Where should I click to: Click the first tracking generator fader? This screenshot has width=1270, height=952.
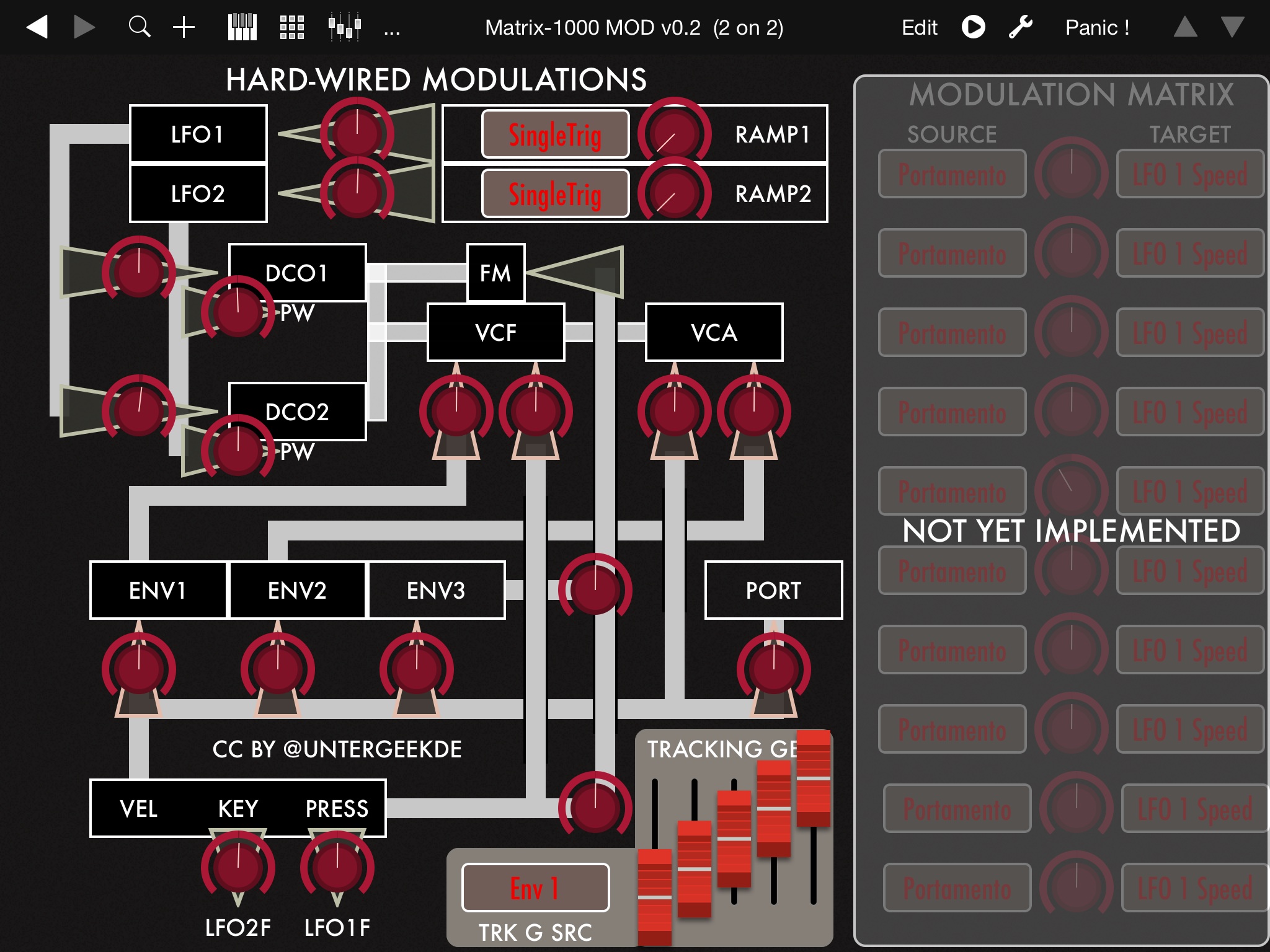pos(655,897)
